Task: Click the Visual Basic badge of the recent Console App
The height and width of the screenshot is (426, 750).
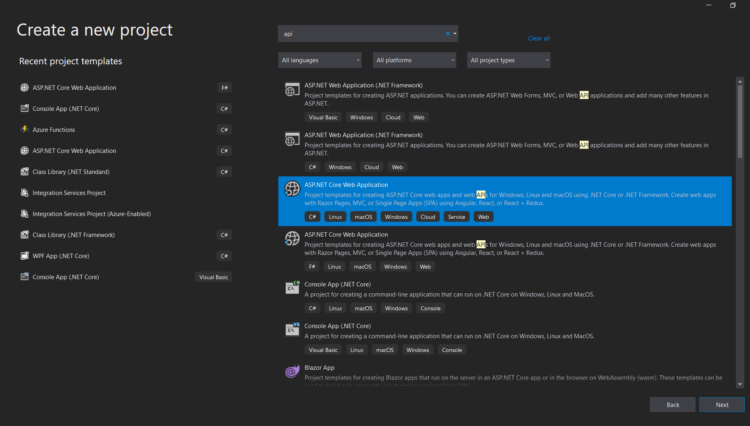Action: pyautogui.click(x=213, y=277)
